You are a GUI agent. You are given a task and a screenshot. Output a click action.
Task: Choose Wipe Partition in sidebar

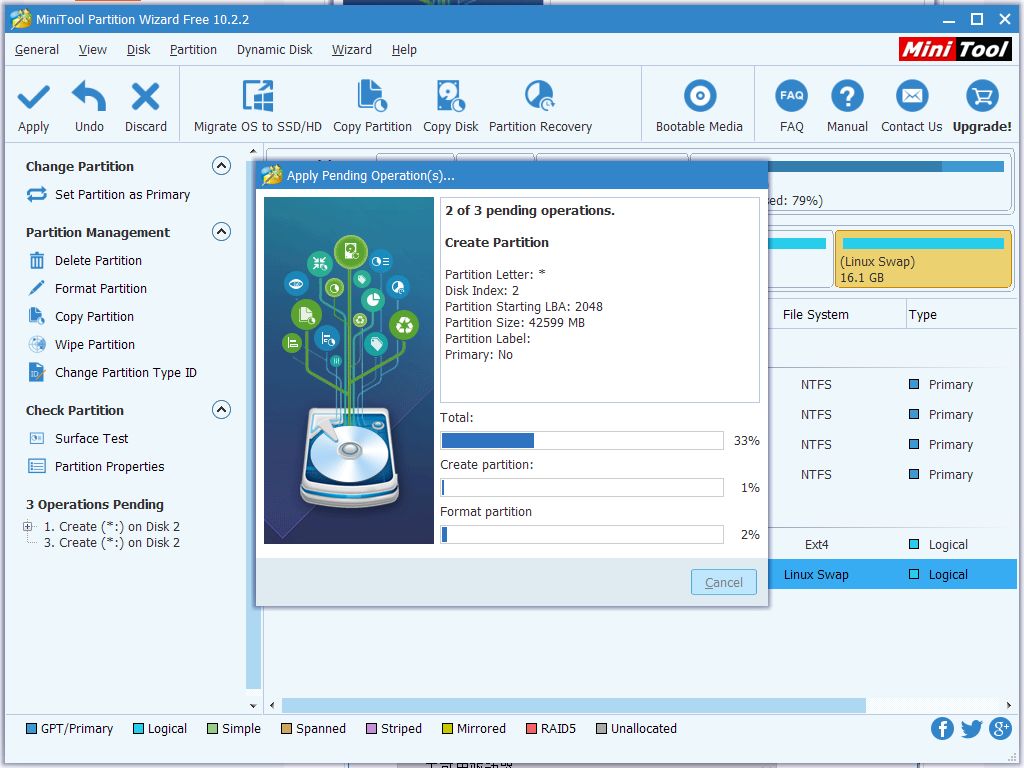[95, 345]
